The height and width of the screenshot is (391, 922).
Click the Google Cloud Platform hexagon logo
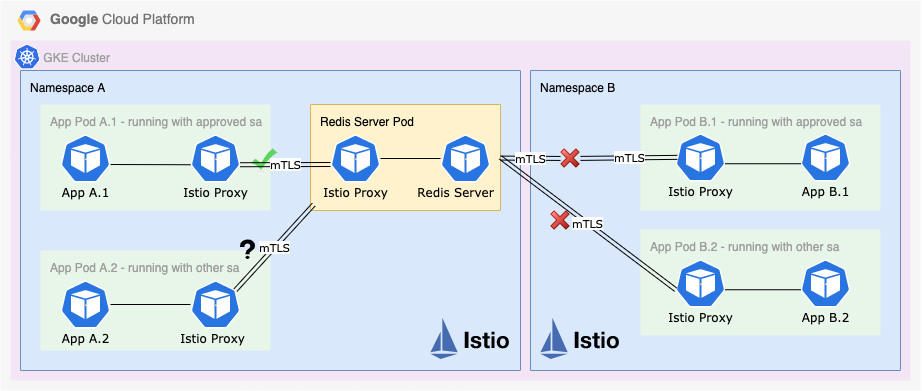[x=29, y=21]
